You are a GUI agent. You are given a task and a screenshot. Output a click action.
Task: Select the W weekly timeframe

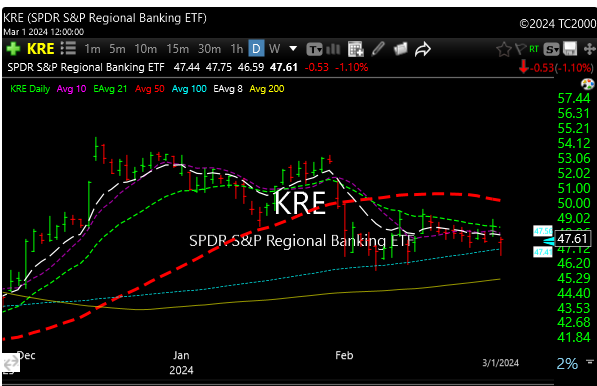[274, 49]
